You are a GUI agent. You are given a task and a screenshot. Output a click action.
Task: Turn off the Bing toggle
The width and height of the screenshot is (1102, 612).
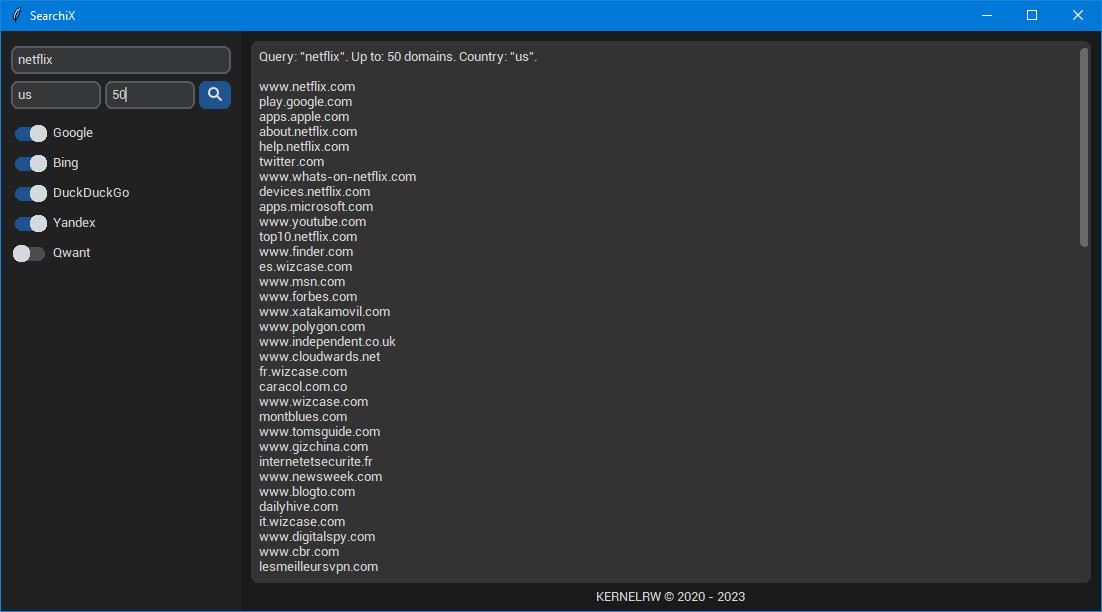pyautogui.click(x=30, y=164)
